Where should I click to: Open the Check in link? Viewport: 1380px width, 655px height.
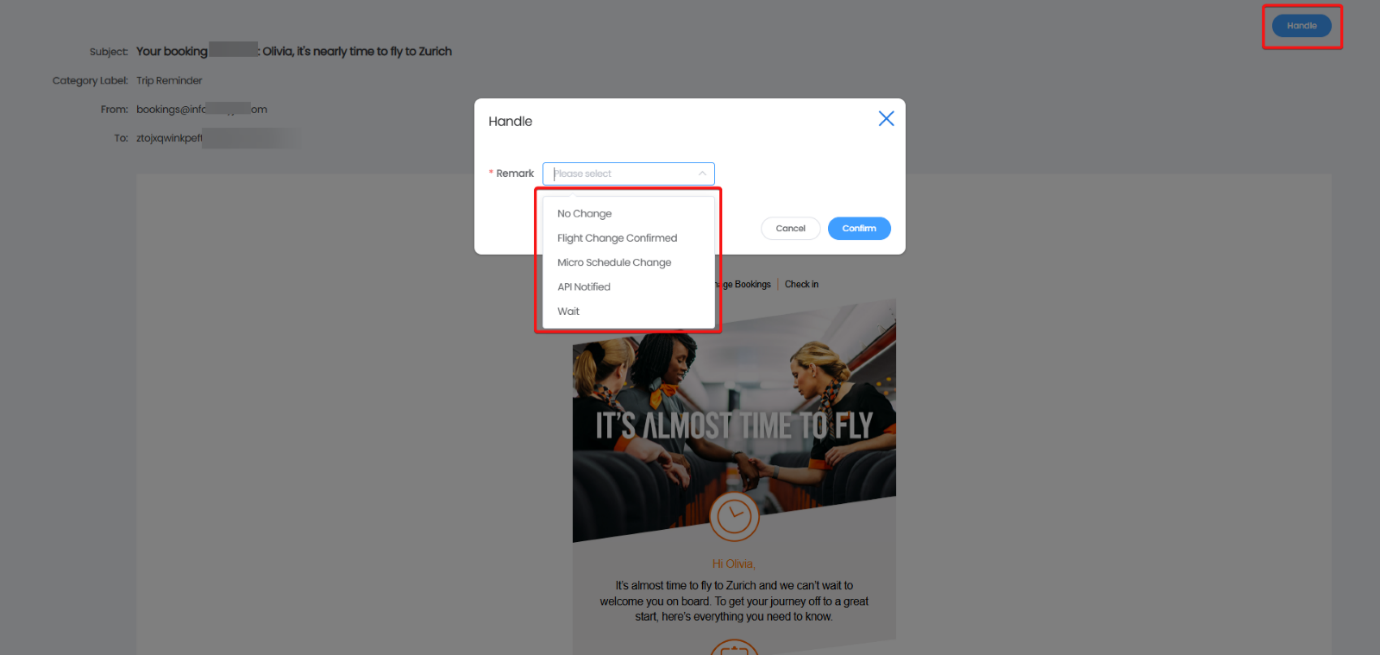pyautogui.click(x=801, y=284)
